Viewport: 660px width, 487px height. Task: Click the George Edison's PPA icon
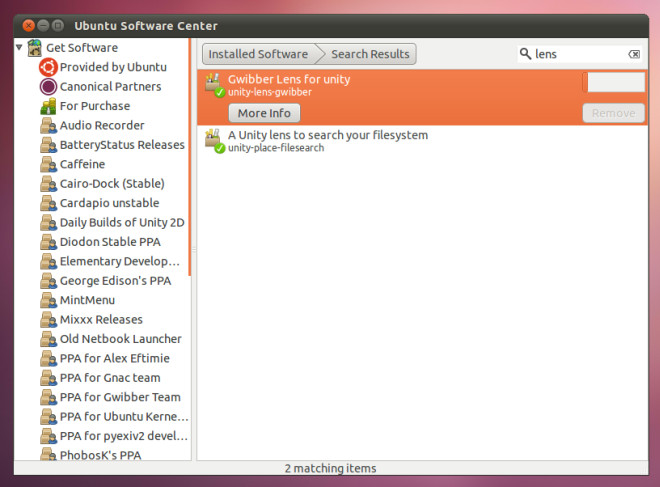[48, 281]
